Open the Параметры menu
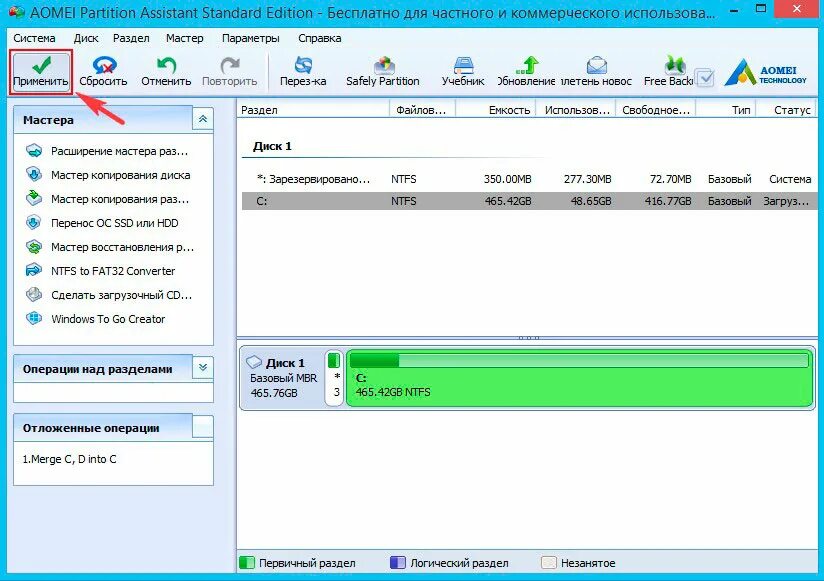 (251, 38)
